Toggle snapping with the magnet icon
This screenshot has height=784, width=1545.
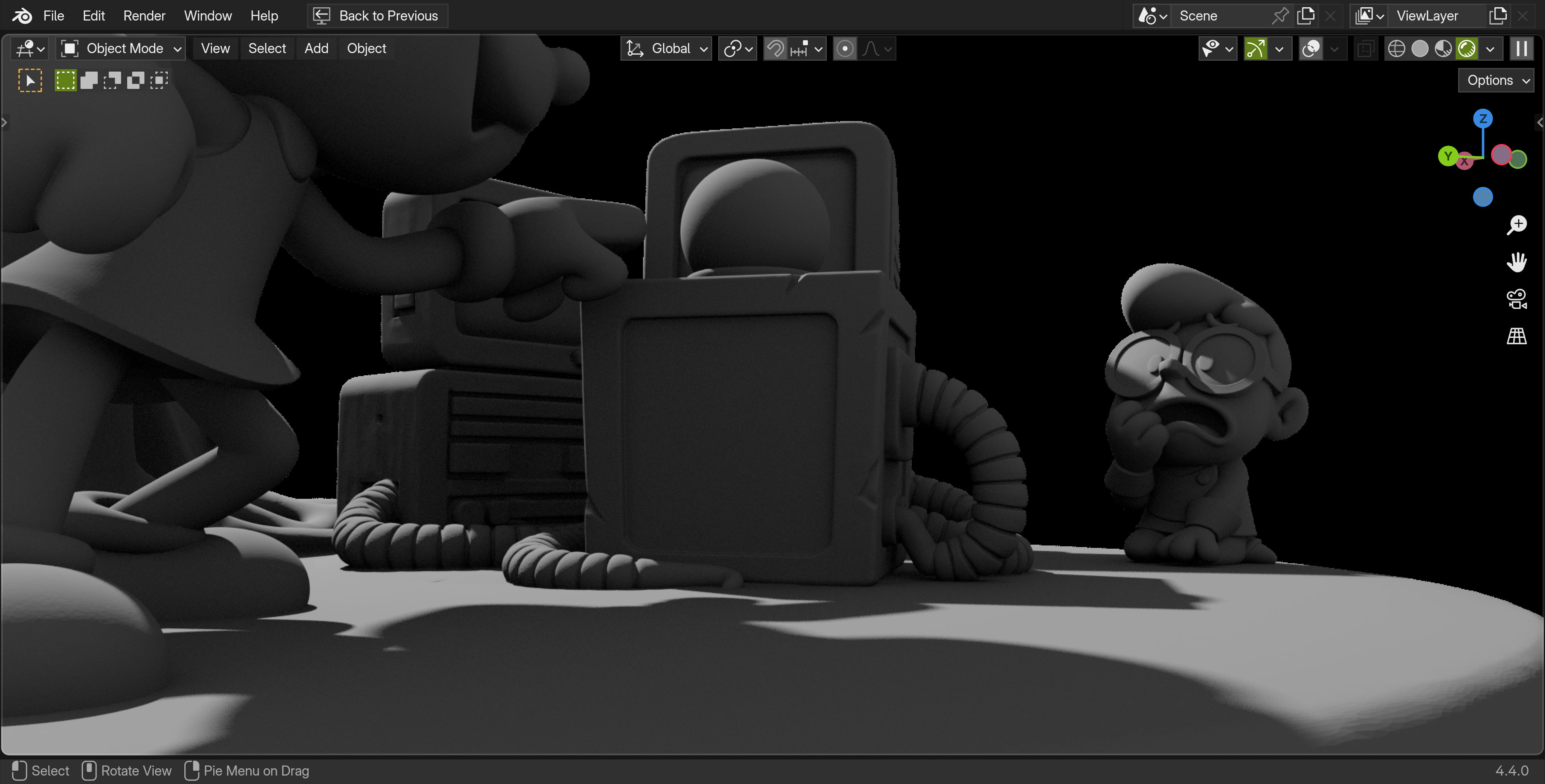coord(775,49)
